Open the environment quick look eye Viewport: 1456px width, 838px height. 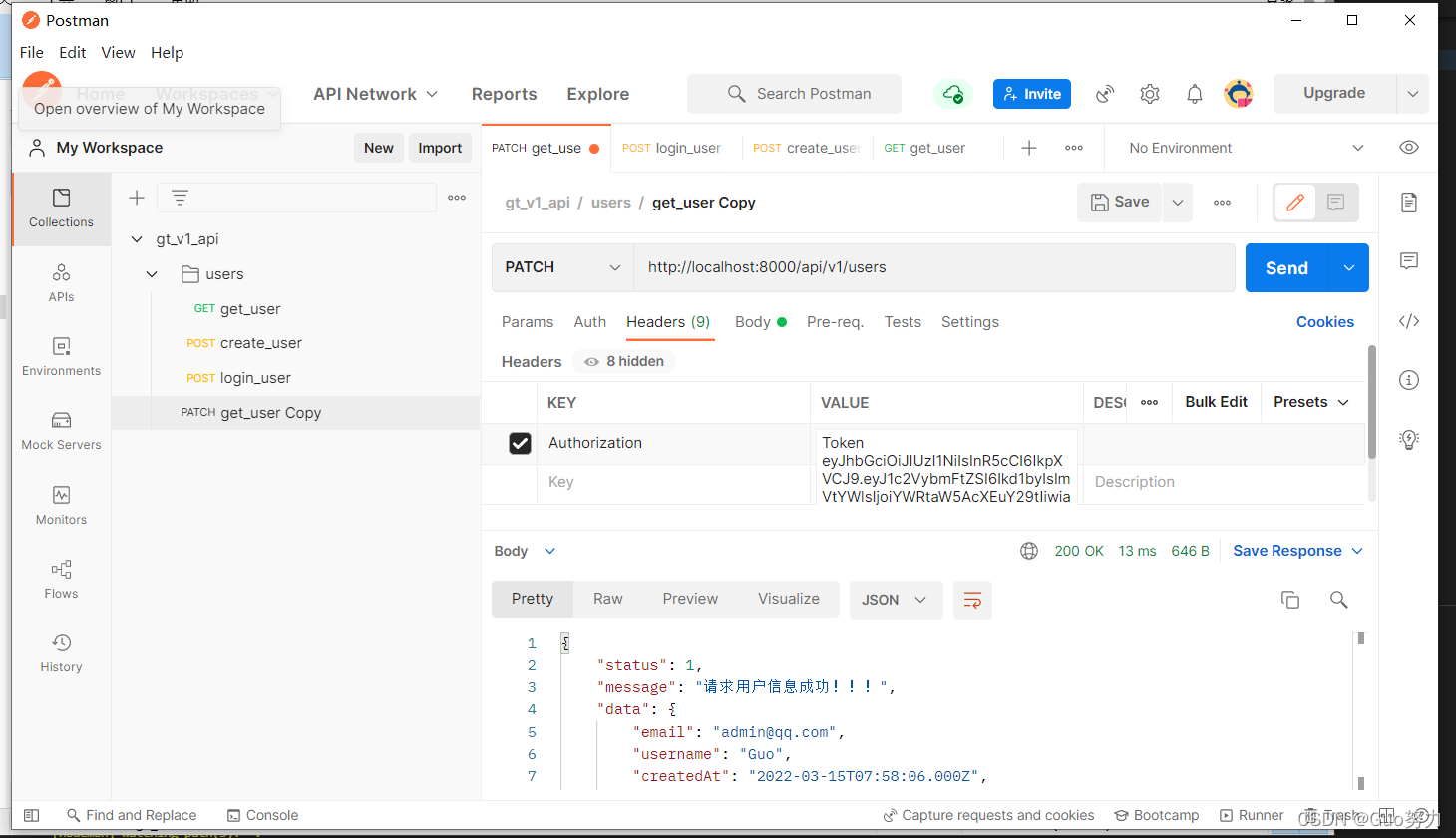click(1409, 148)
